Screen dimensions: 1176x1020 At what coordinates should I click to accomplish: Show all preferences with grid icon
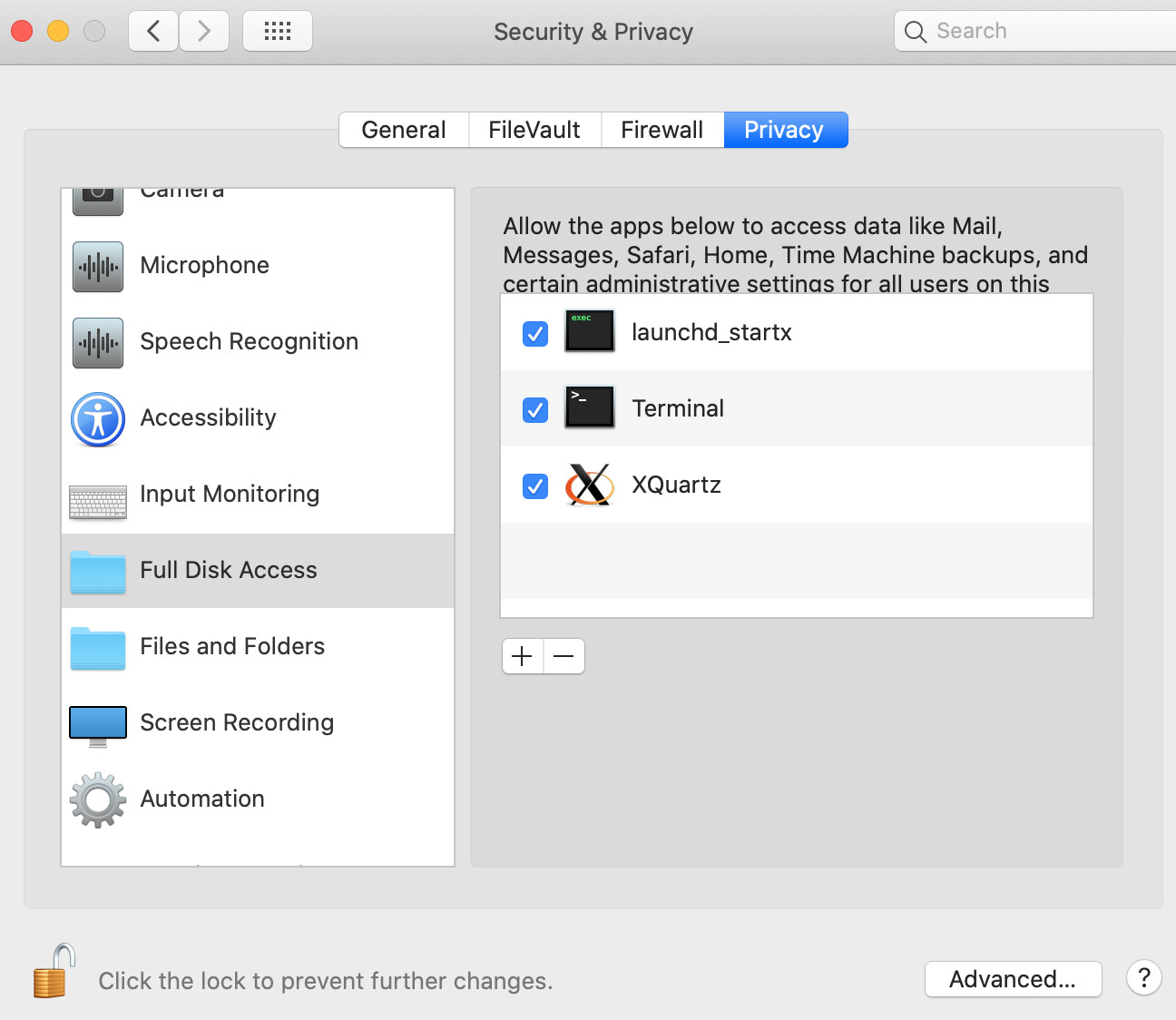pyautogui.click(x=278, y=31)
